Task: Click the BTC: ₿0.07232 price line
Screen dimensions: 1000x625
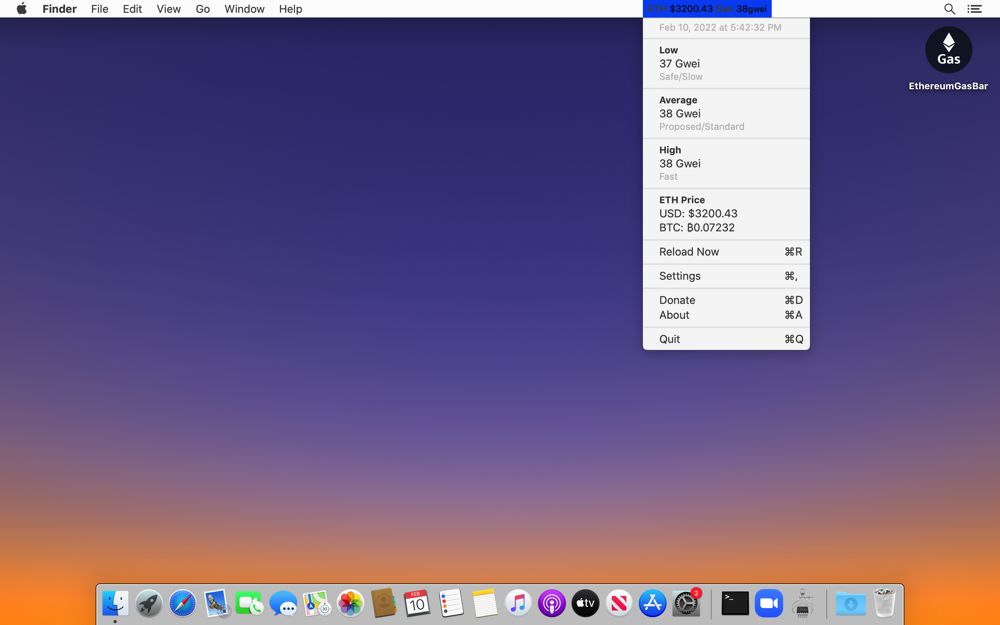Action: (696, 228)
